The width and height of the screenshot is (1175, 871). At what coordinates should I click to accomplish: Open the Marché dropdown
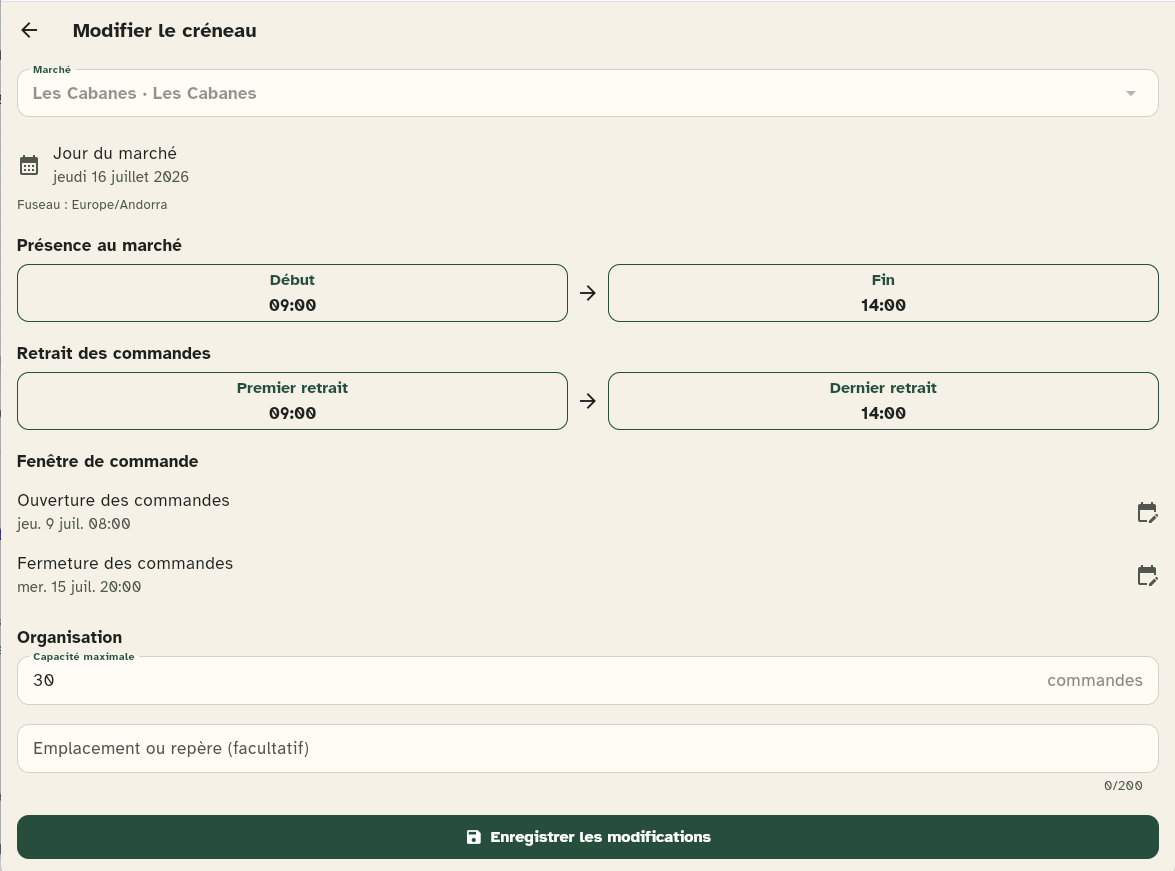pos(588,93)
